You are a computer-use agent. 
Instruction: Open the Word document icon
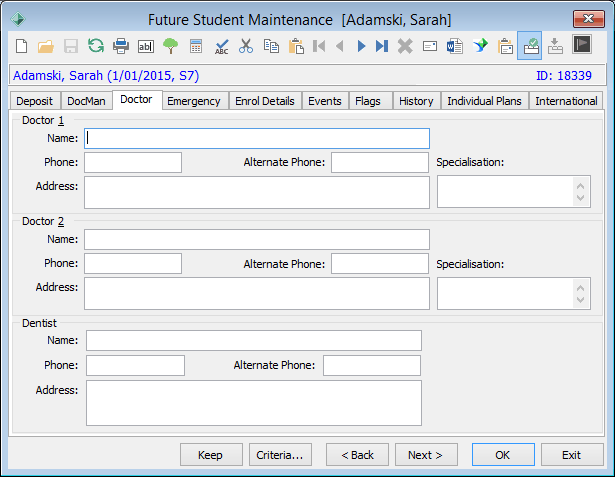[455, 46]
